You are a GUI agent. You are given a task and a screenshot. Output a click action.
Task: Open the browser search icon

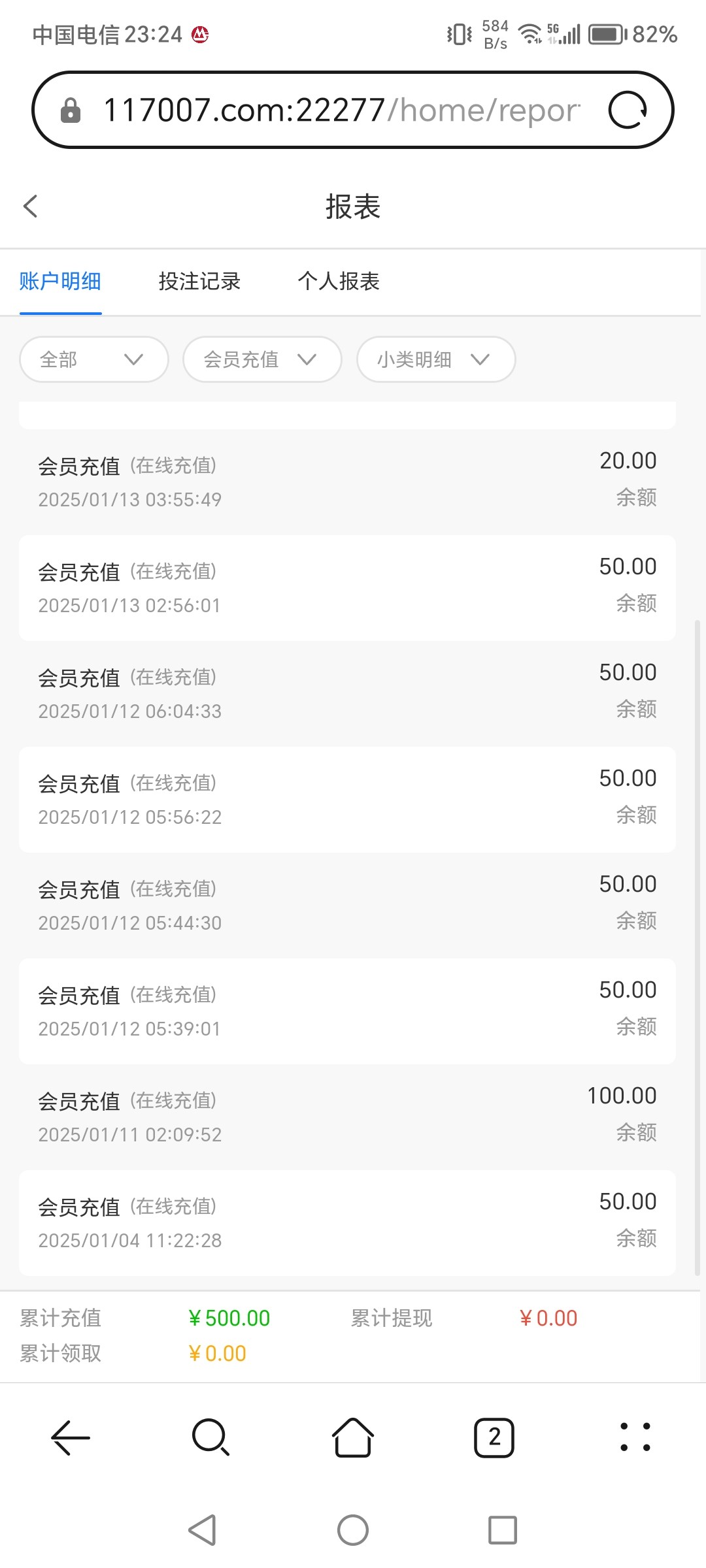coord(211,1438)
